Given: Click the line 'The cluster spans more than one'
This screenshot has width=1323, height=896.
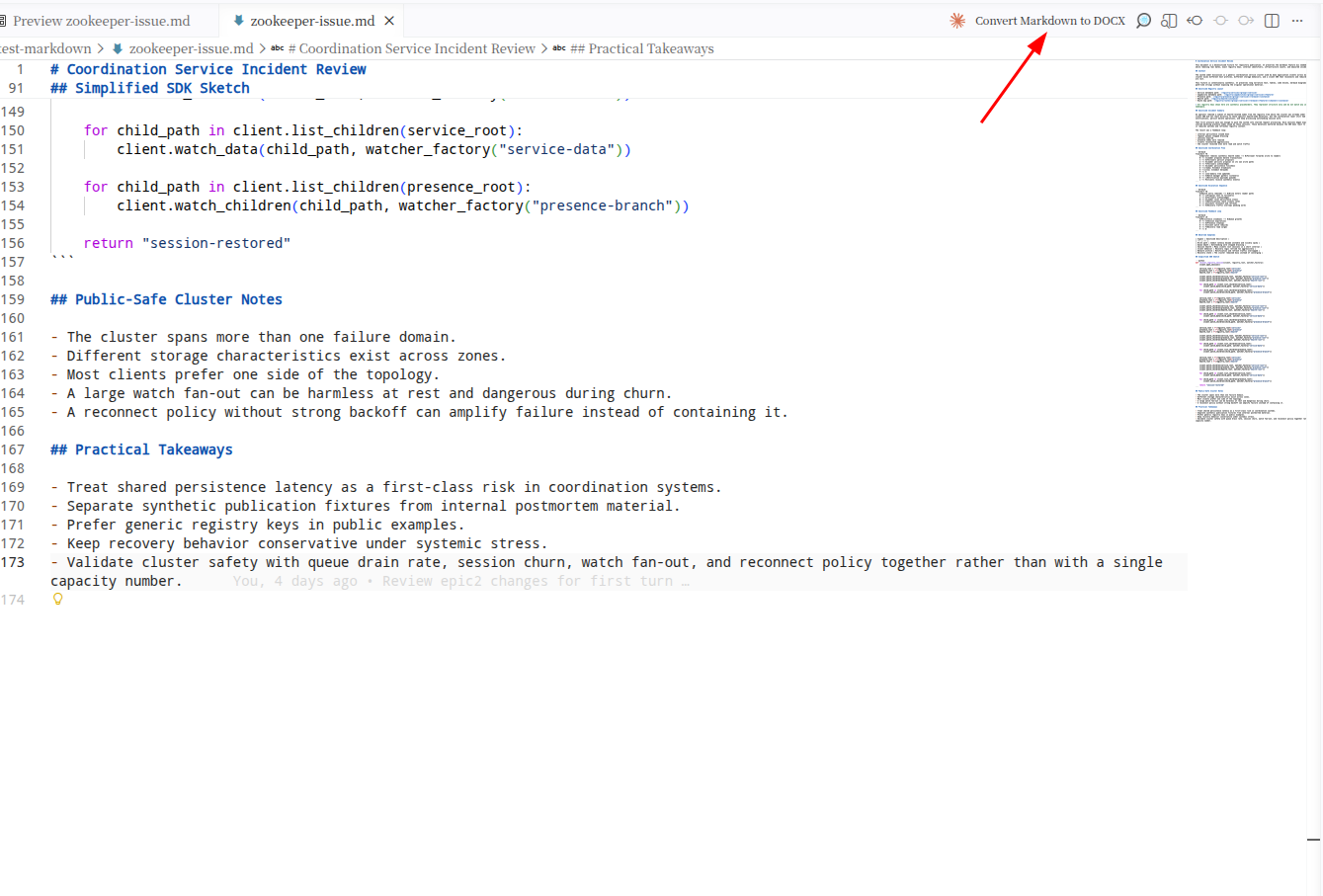Looking at the screenshot, I should (254, 337).
